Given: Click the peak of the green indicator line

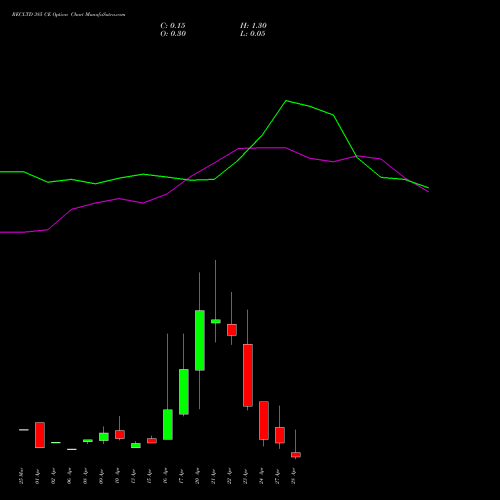Looking at the screenshot, I should click(286, 100).
